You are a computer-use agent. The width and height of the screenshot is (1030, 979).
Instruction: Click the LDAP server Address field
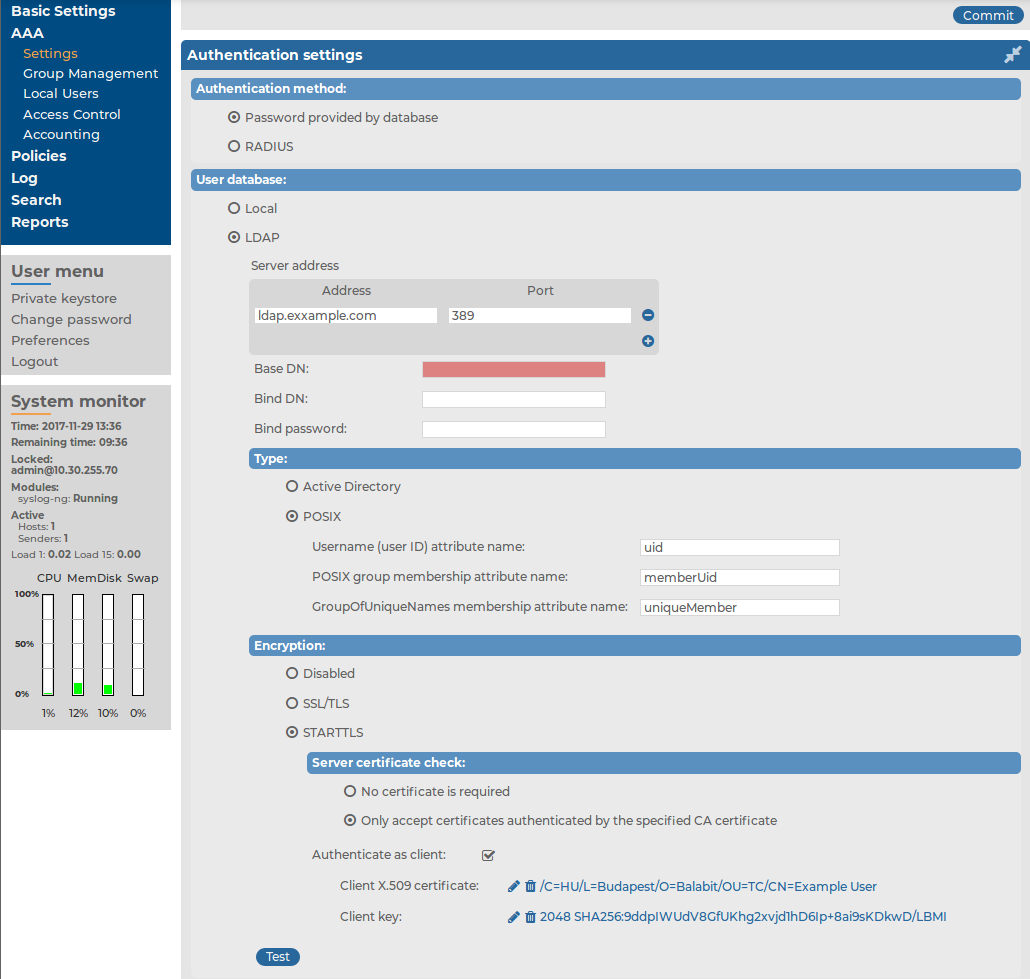click(346, 315)
